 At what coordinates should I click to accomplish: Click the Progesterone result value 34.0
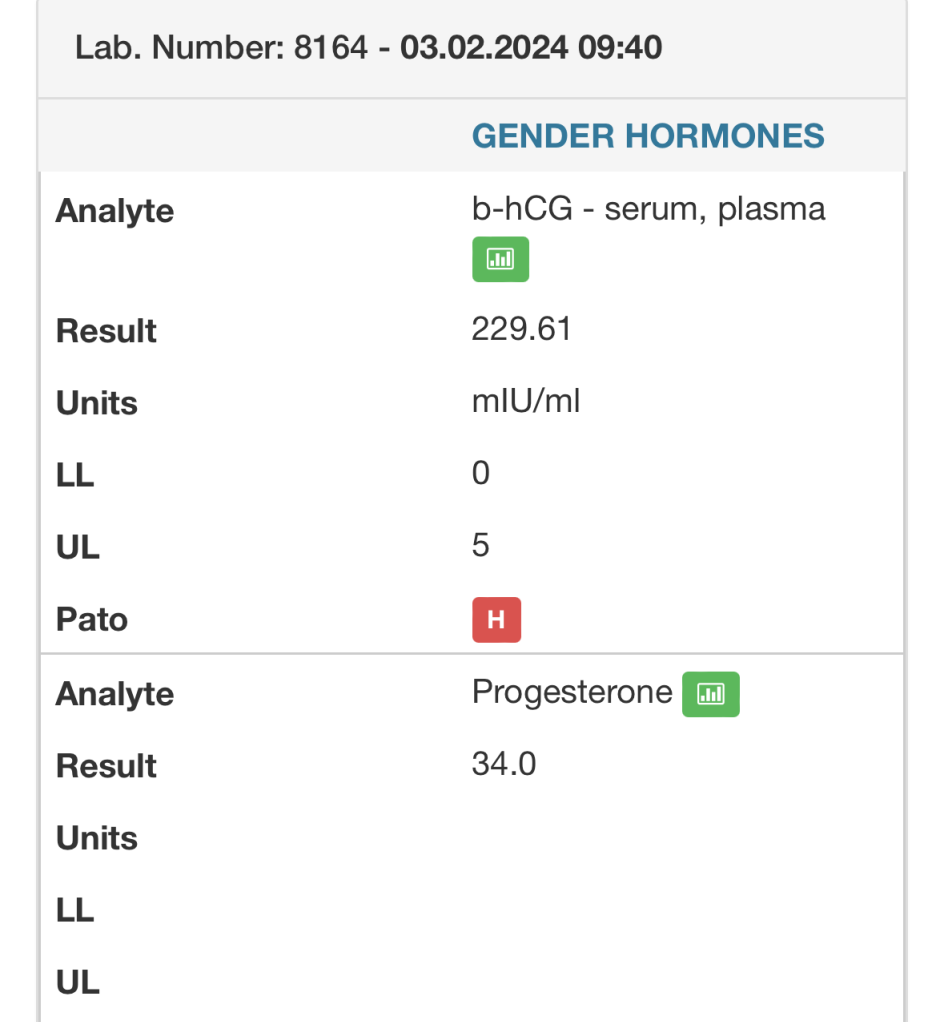(503, 764)
